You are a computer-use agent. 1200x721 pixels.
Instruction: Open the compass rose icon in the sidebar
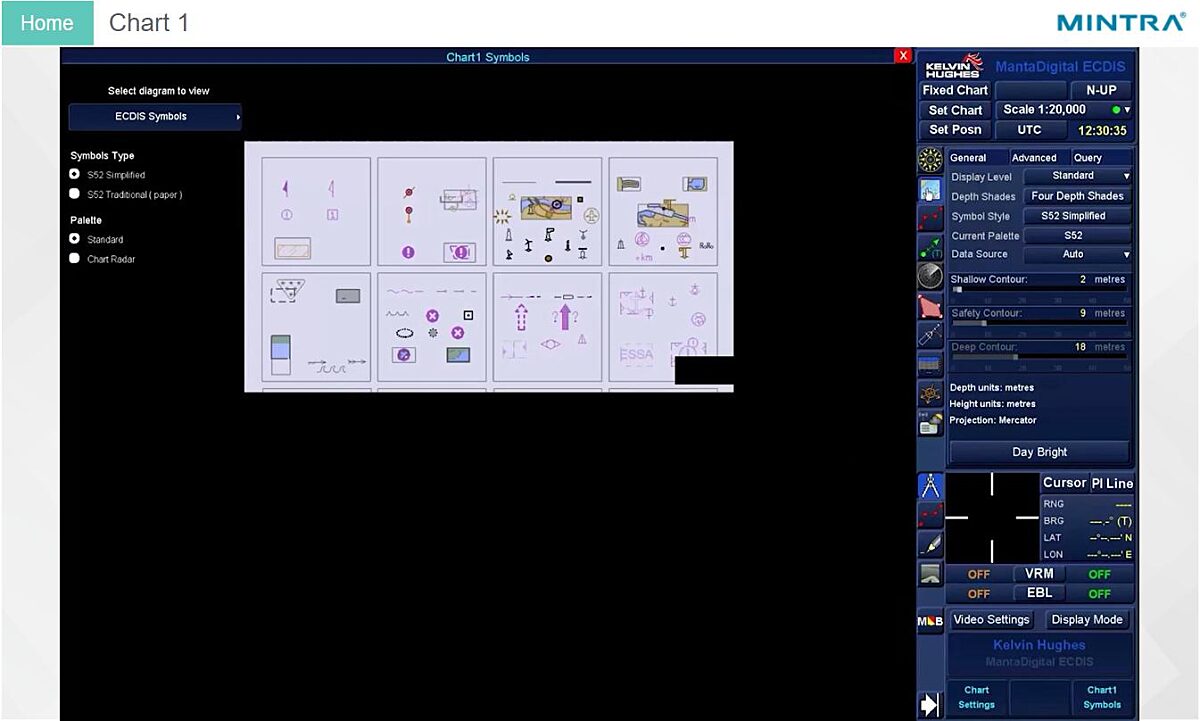click(x=931, y=160)
